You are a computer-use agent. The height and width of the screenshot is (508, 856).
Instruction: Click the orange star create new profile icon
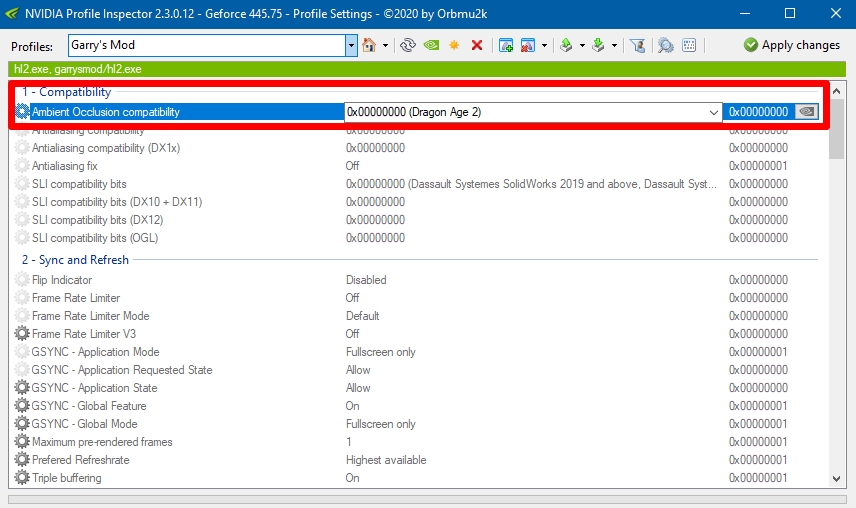click(x=454, y=45)
